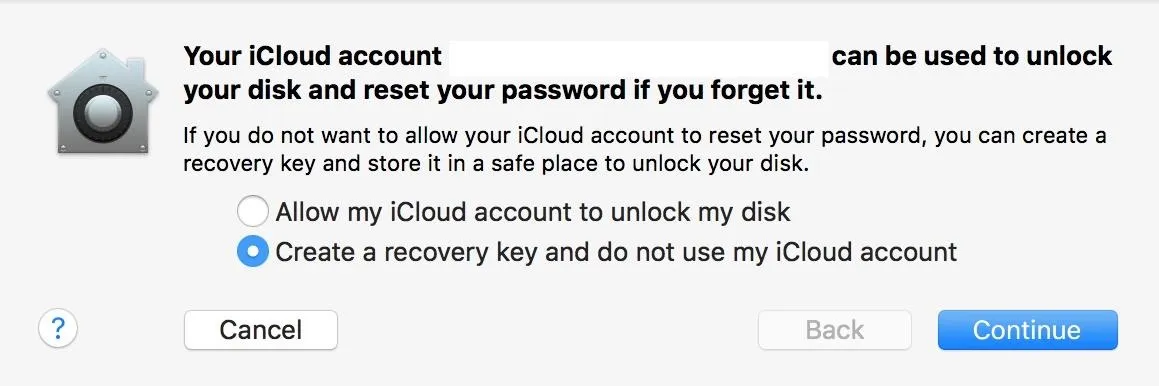The width and height of the screenshot is (1159, 386).
Task: Select the Create a recovery key radio button
Action: coord(253,252)
